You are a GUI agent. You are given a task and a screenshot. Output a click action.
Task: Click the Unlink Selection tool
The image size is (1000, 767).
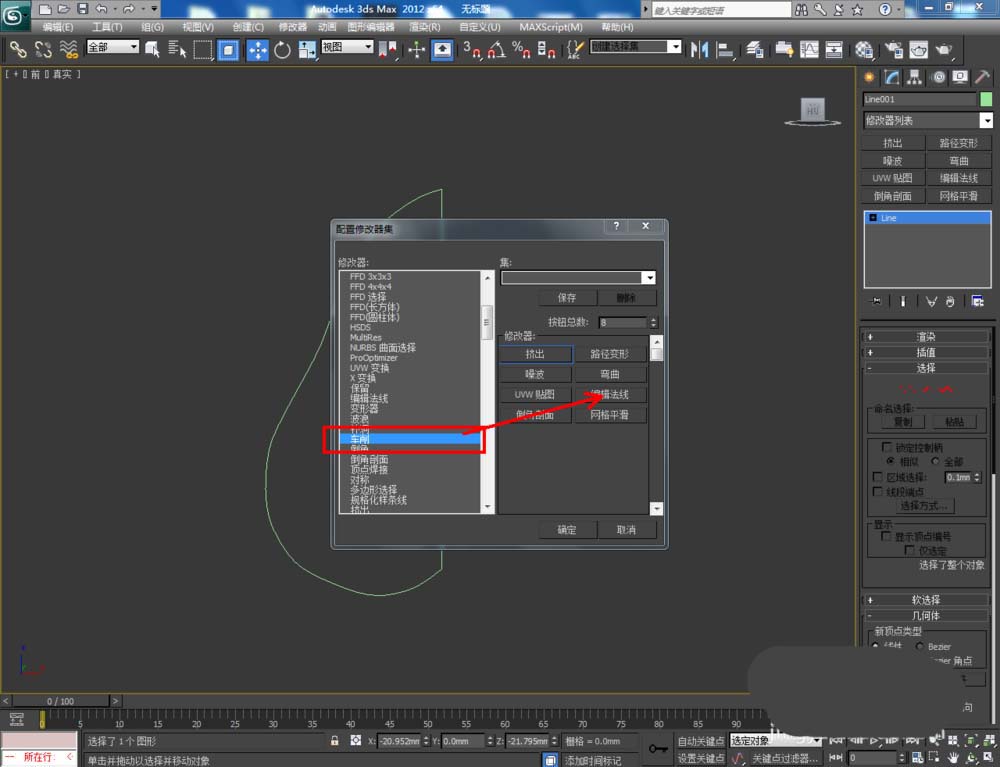pyautogui.click(x=43, y=49)
